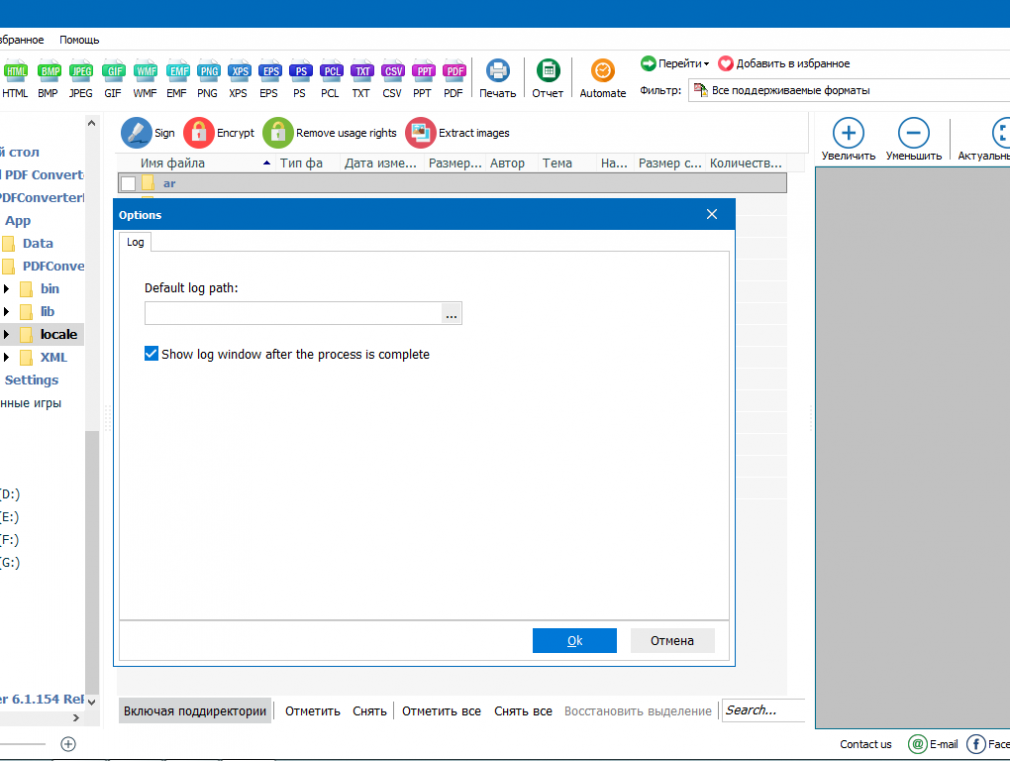Image resolution: width=1010 pixels, height=761 pixels.
Task: Click the Automate clock icon
Action: 603,72
